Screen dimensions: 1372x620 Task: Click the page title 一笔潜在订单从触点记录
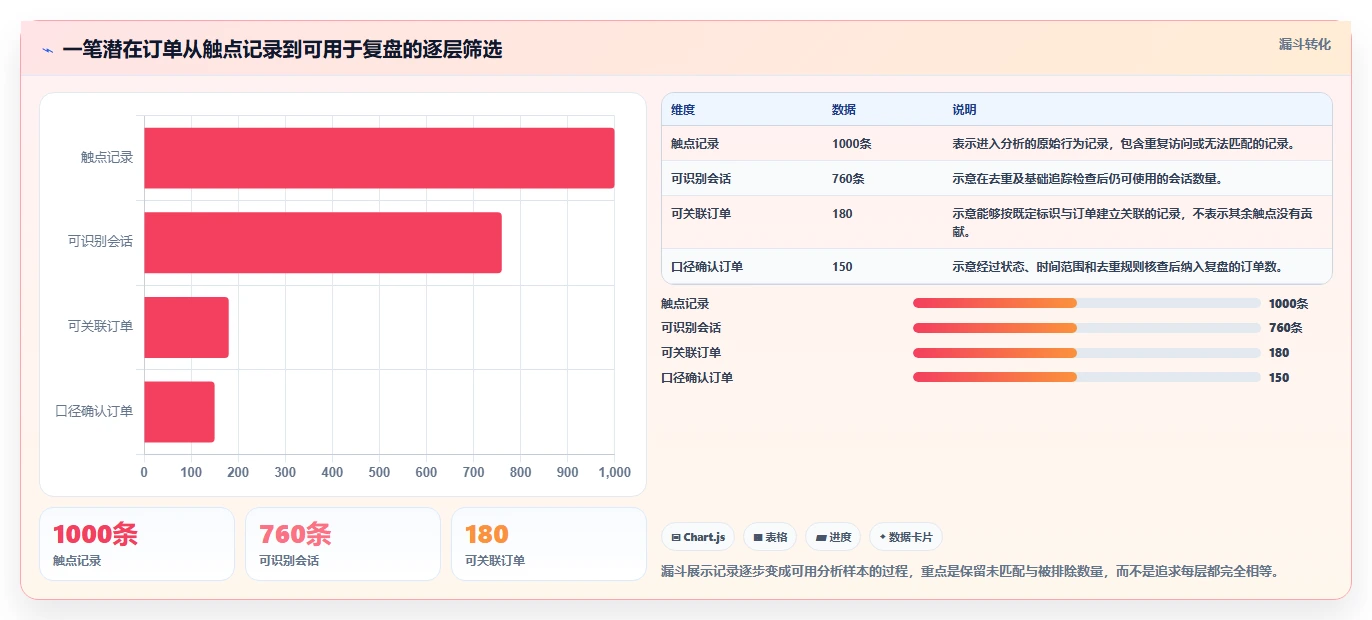[x=282, y=49]
